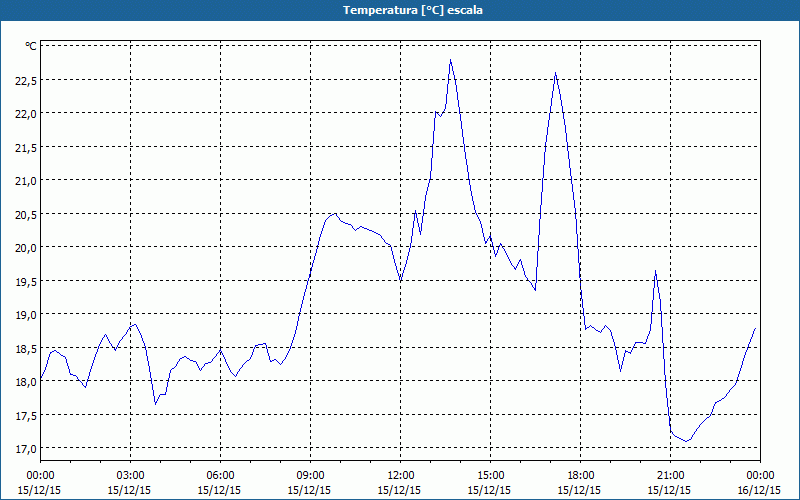
Task: Select the 21,5 temperature axis label
Action: [x=26, y=147]
